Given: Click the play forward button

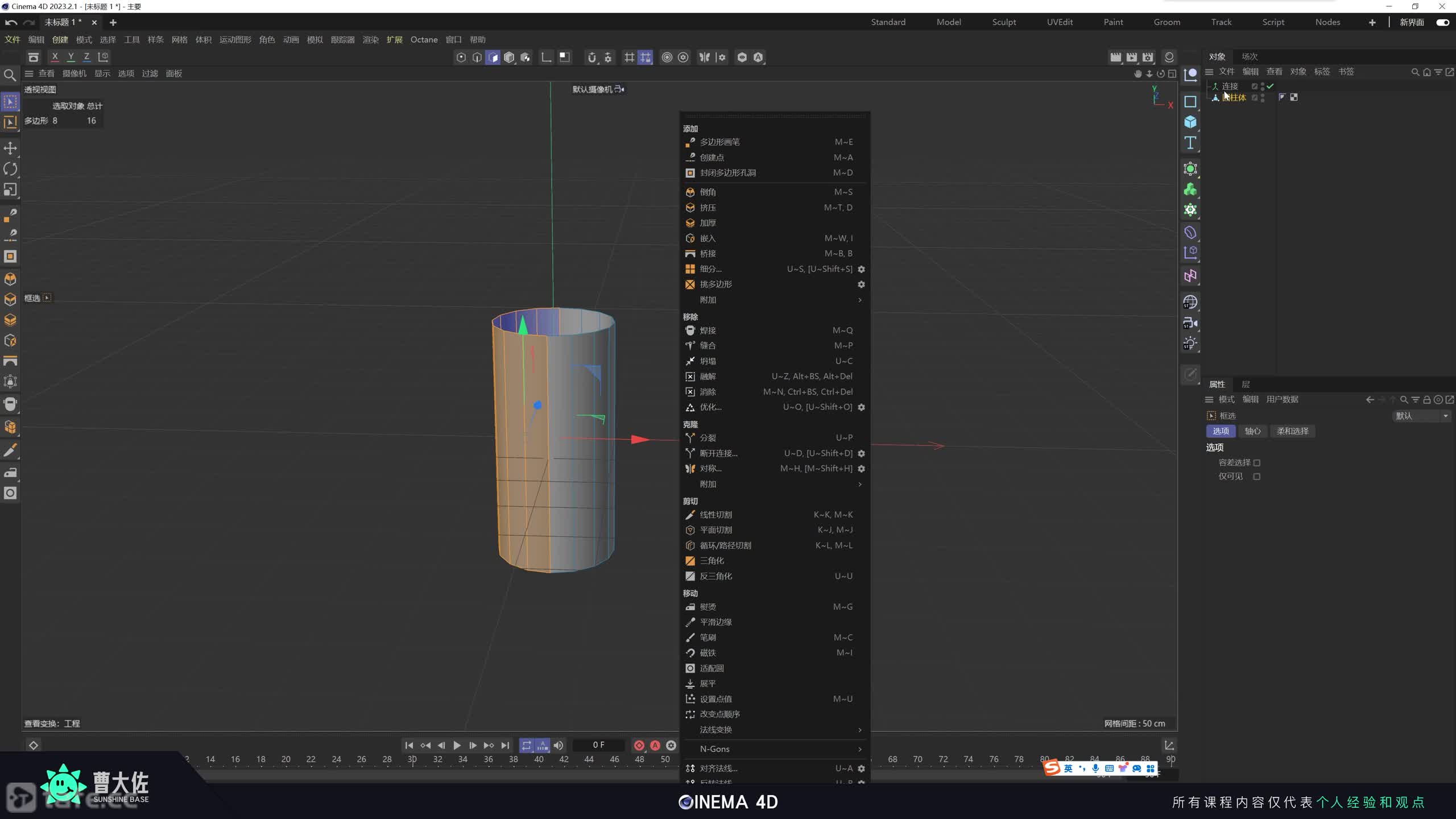Looking at the screenshot, I should click(x=457, y=745).
